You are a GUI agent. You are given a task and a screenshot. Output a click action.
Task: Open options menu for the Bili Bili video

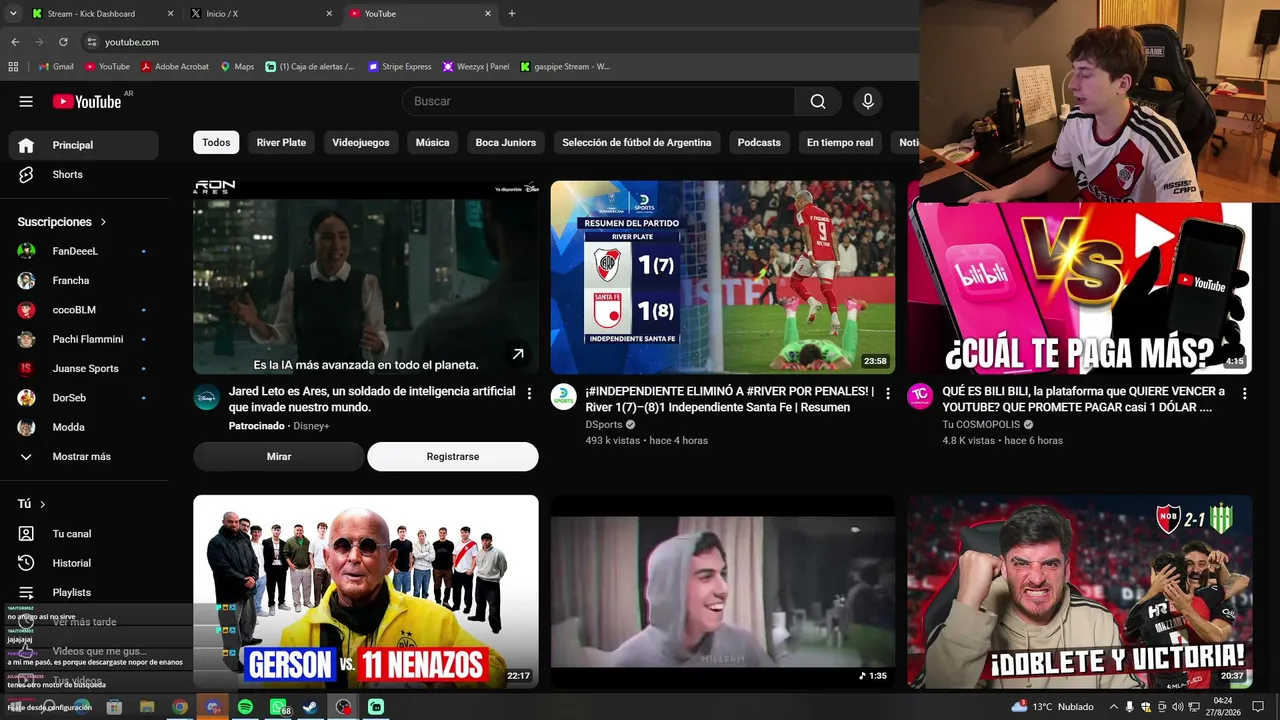[x=1244, y=394]
